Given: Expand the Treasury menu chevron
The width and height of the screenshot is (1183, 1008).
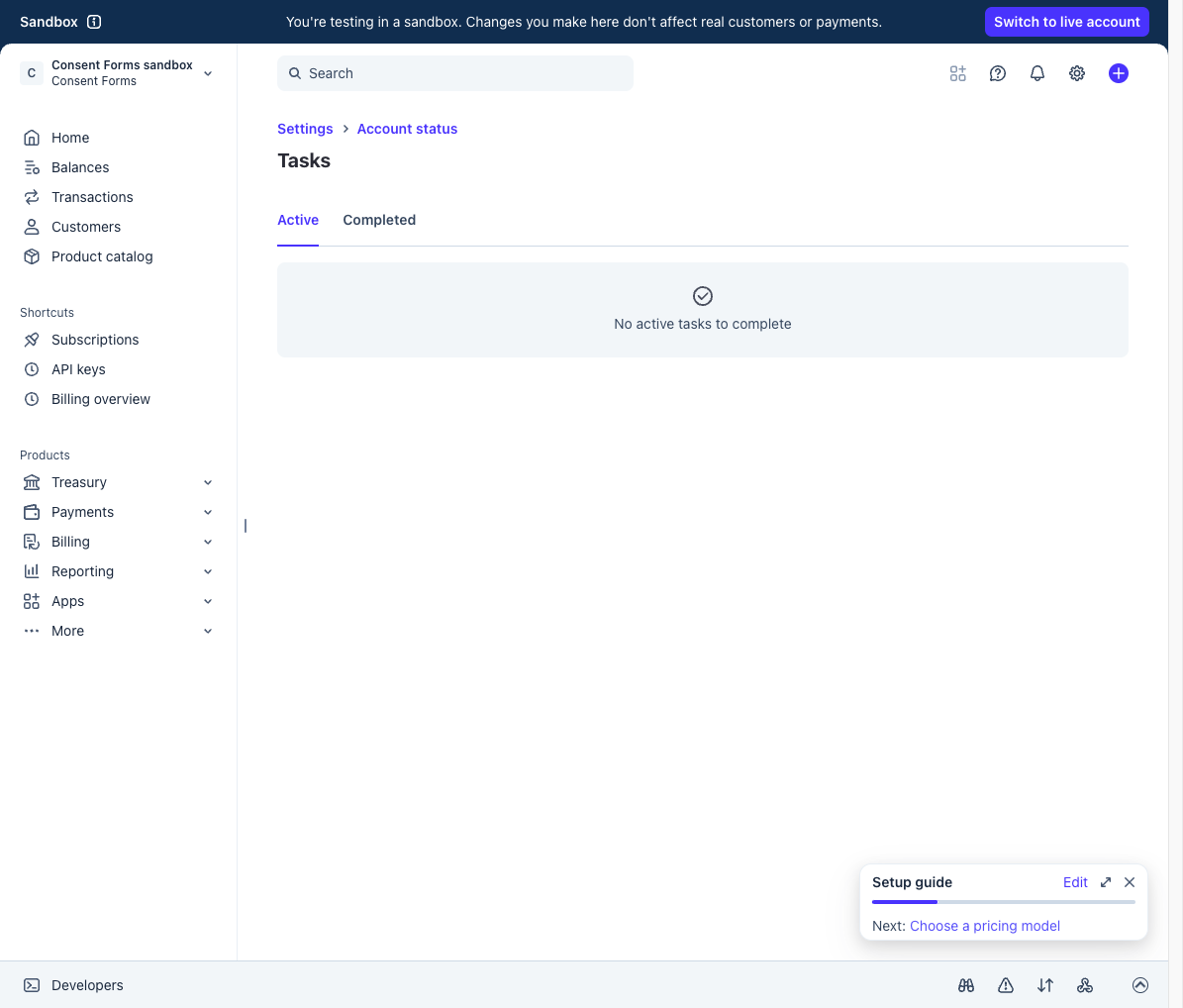Looking at the screenshot, I should coord(208,483).
